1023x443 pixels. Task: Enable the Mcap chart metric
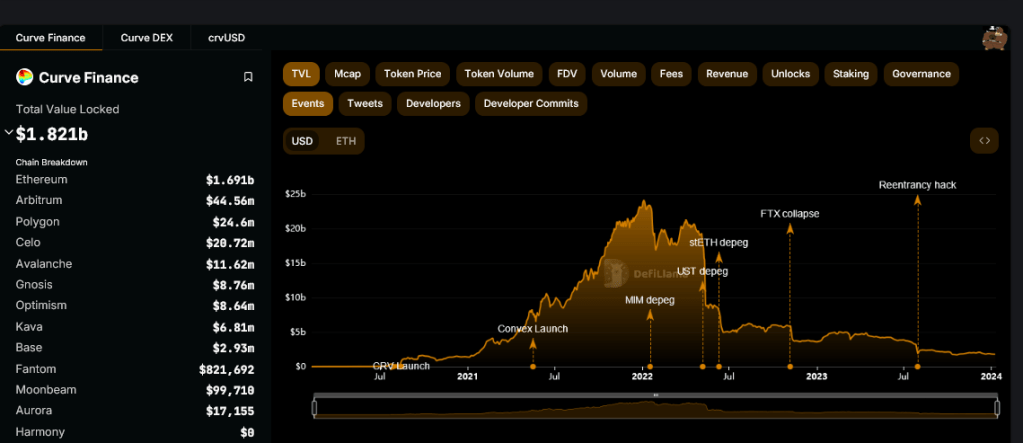coord(347,73)
